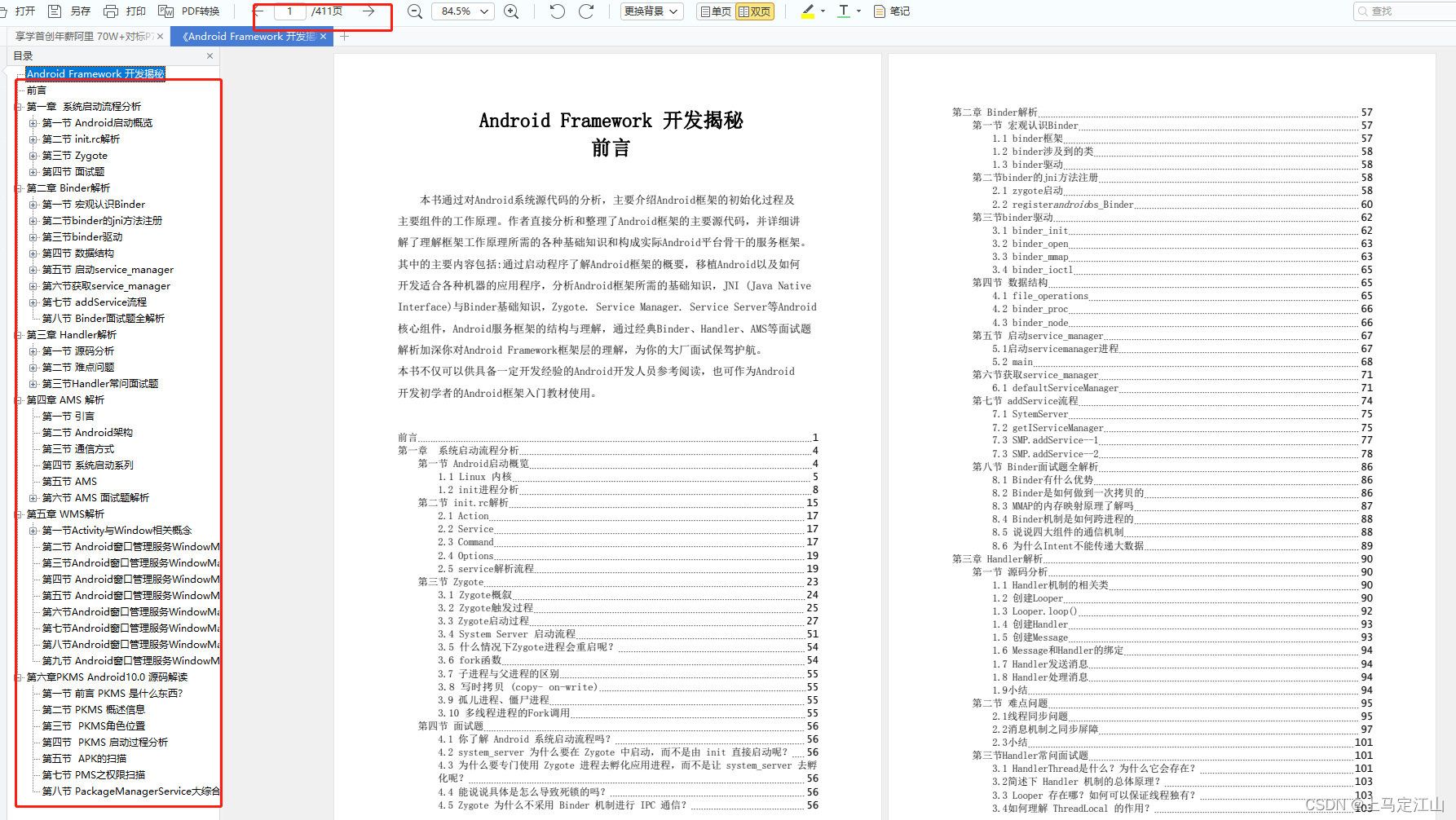Select Android Framework 开发揭秘 root outline item

point(95,73)
